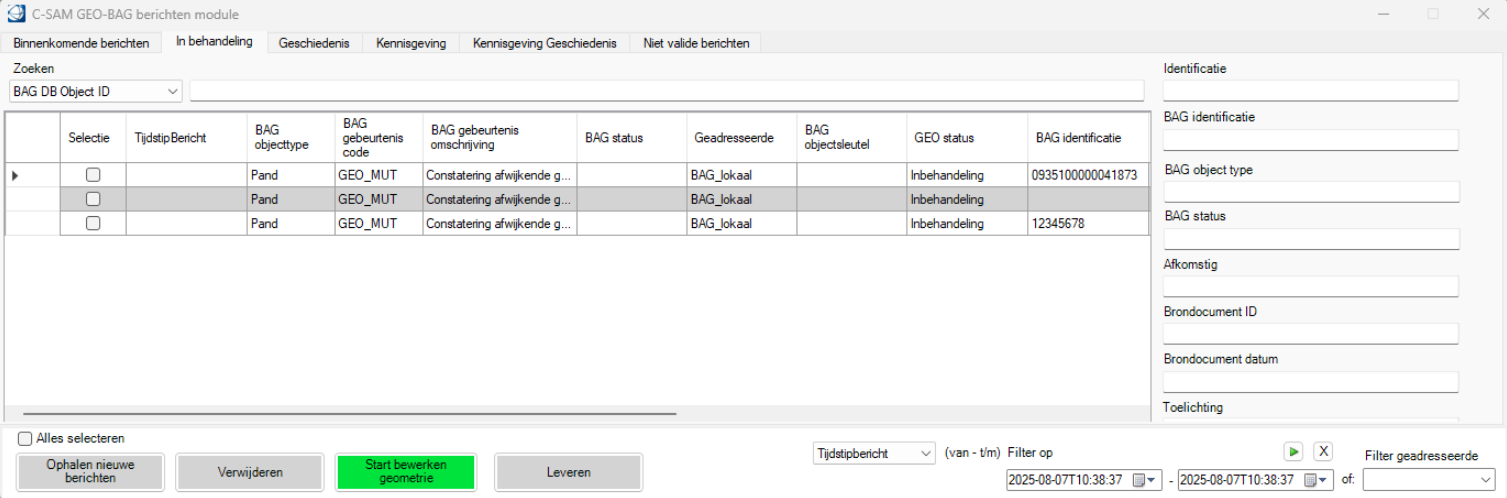Click the Identificatie input field
1507x498 pixels.
click(x=1311, y=90)
